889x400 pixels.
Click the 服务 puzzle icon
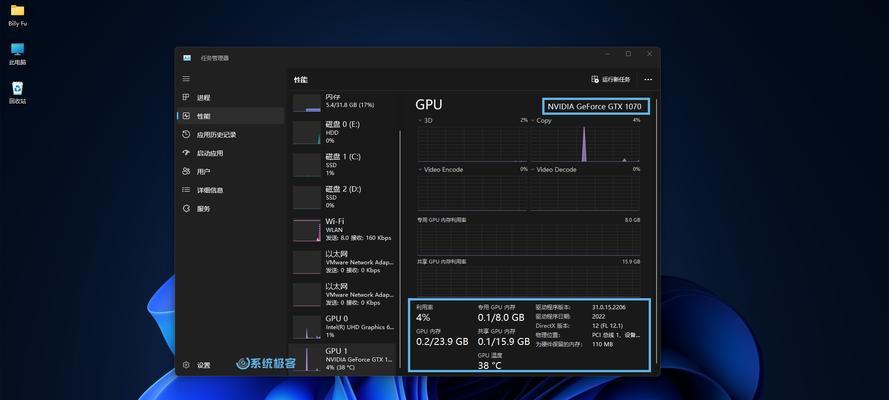tap(186, 208)
